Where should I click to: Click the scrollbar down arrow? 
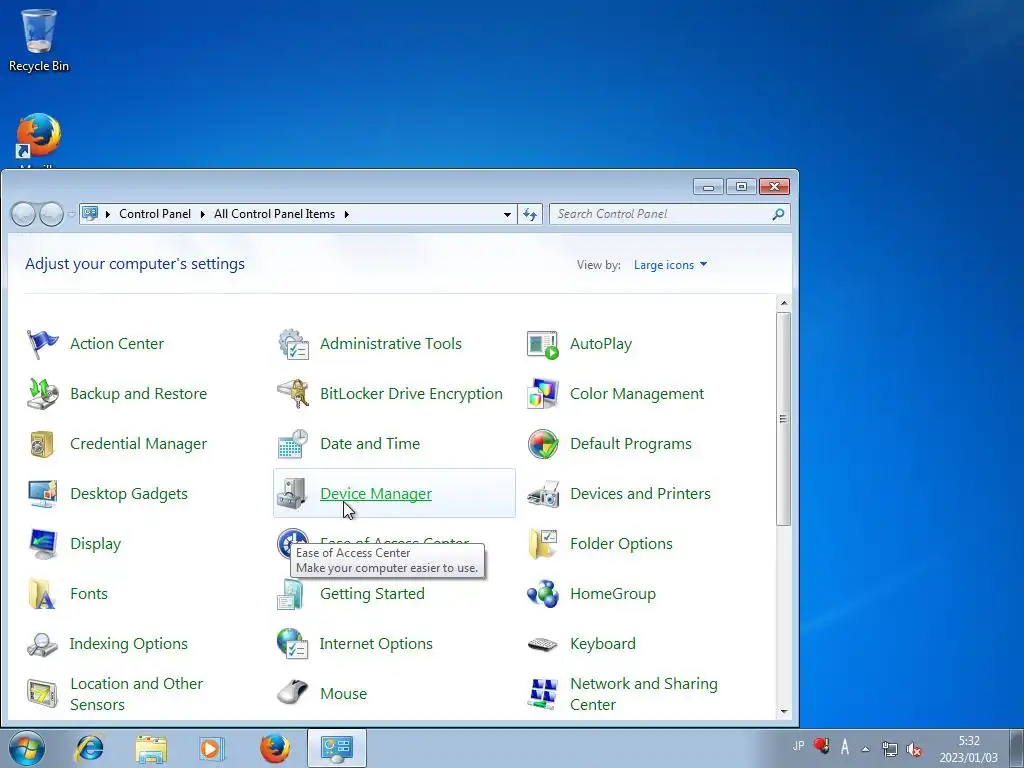coord(784,712)
